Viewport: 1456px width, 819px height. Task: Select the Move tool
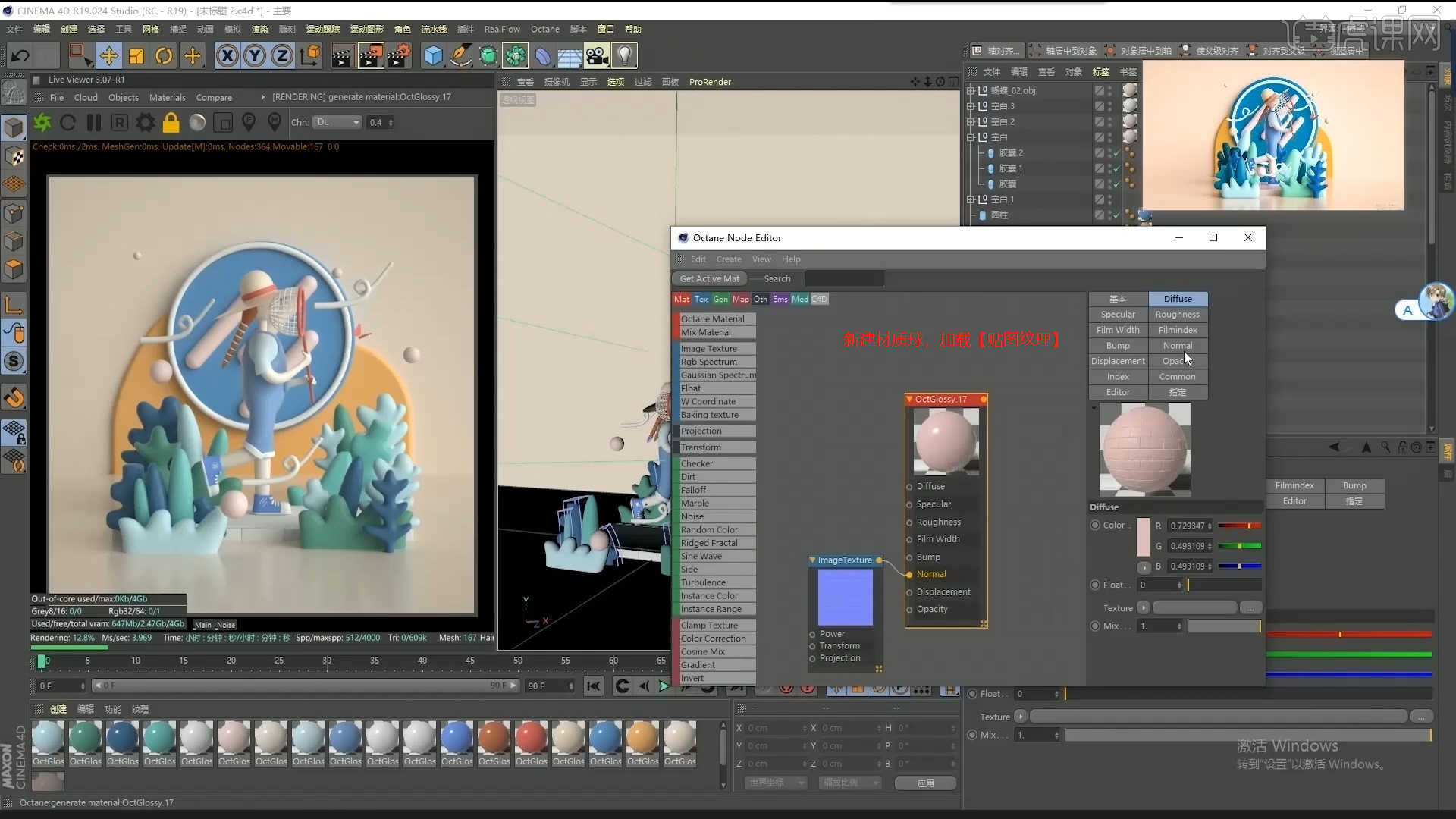click(108, 55)
